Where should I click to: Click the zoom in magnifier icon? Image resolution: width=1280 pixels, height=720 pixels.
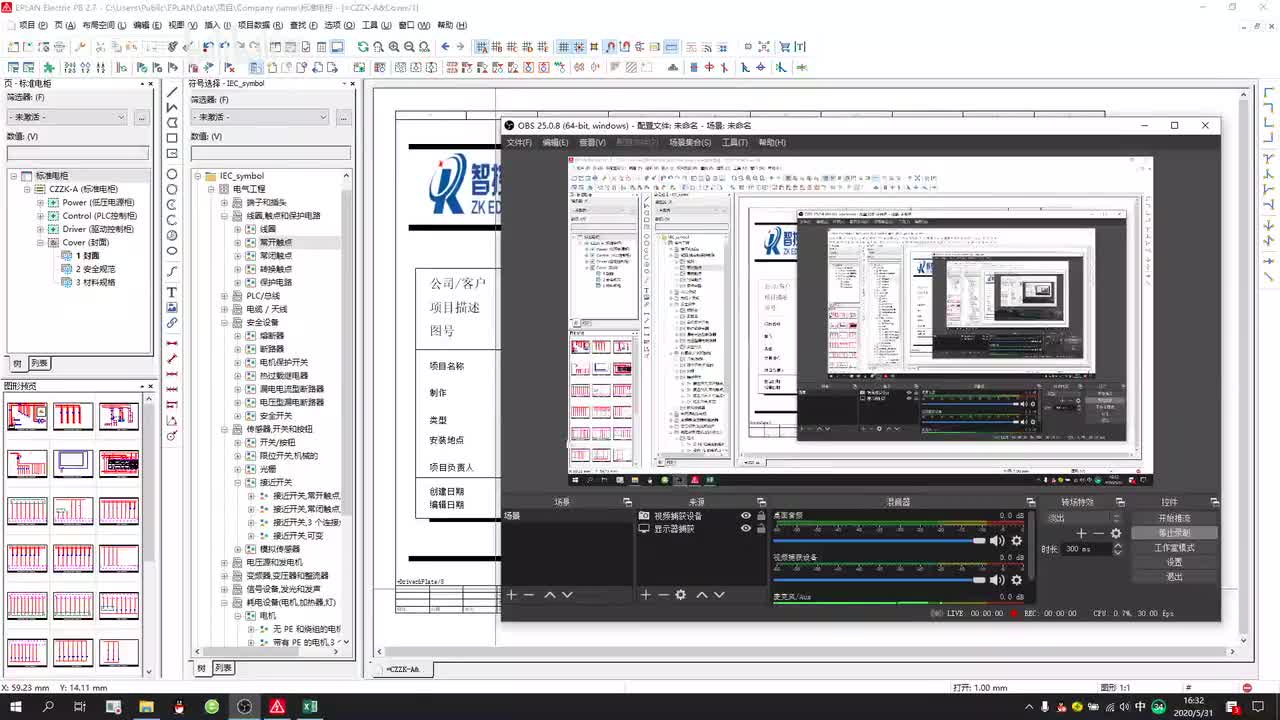tap(394, 47)
